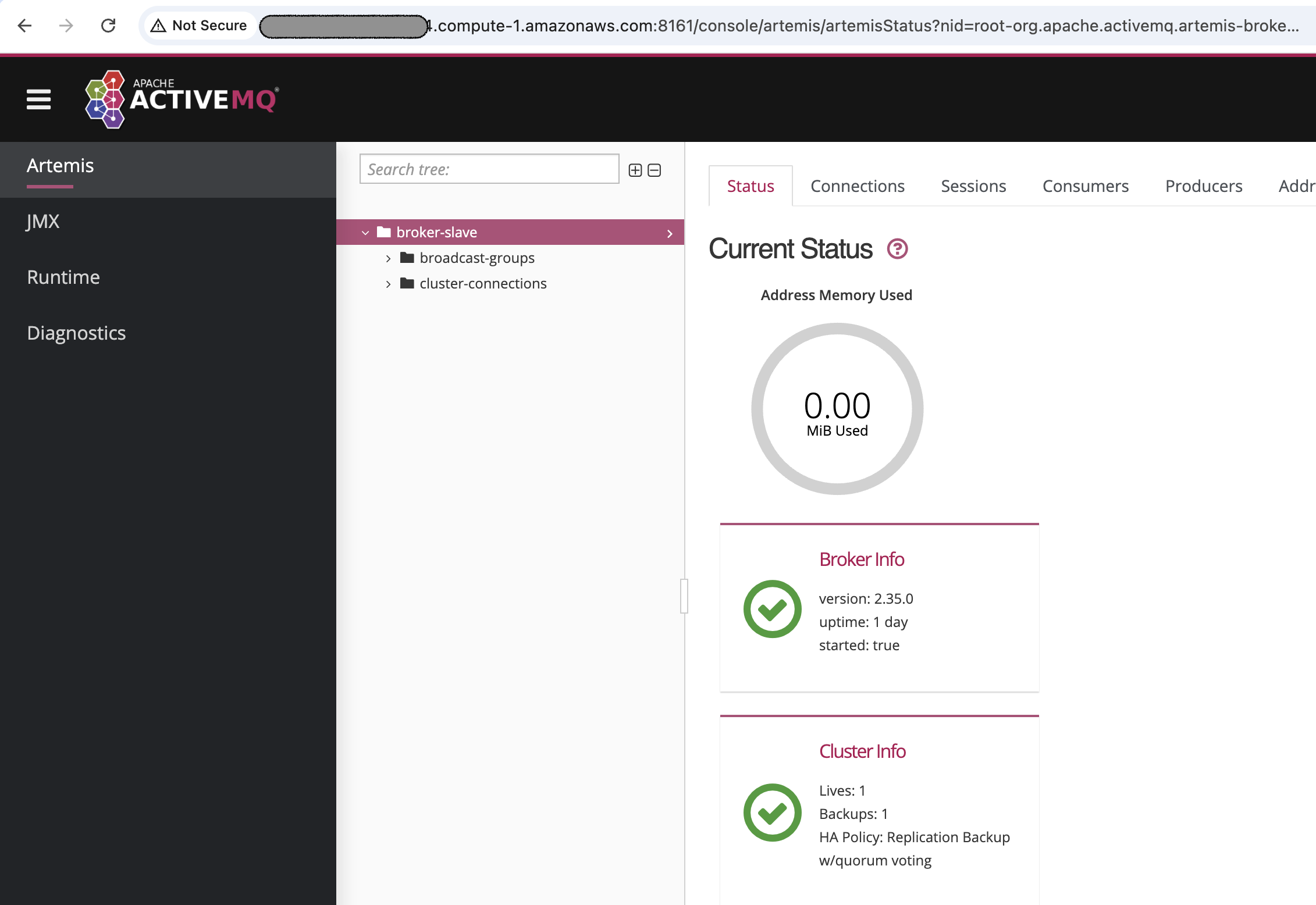This screenshot has width=1316, height=905.
Task: Click the vertical panel splitter handle
Action: [684, 596]
